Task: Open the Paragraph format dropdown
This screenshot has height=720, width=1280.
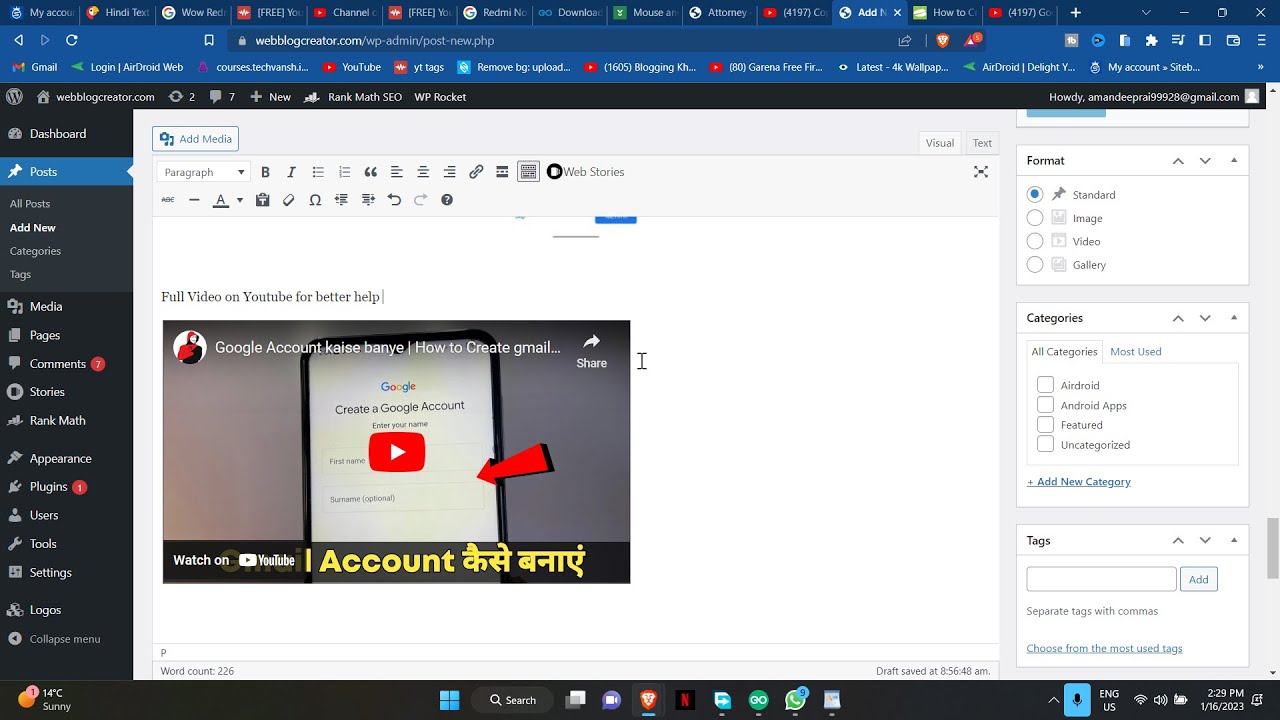Action: point(204,172)
